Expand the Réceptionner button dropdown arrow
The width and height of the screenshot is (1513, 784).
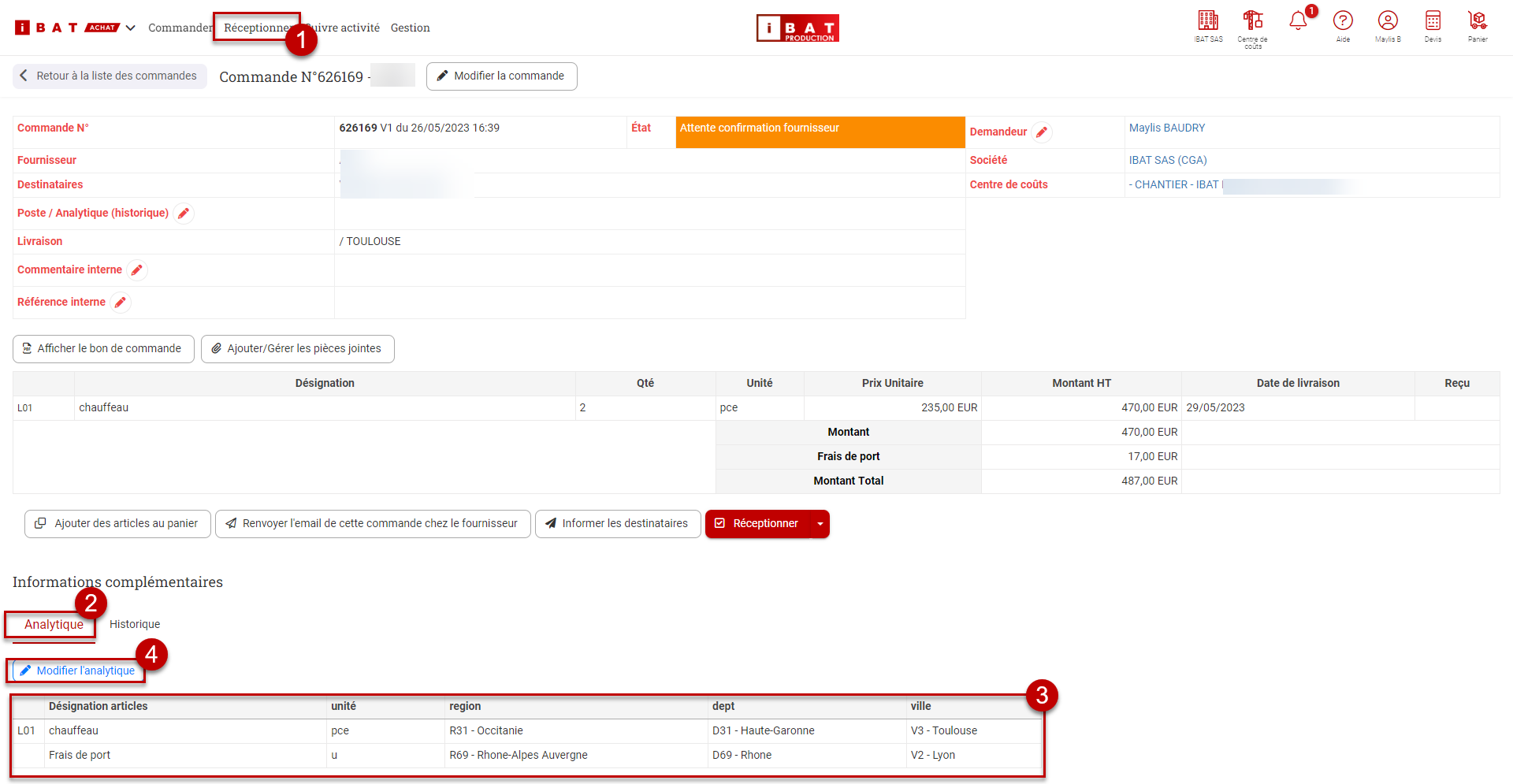(820, 524)
